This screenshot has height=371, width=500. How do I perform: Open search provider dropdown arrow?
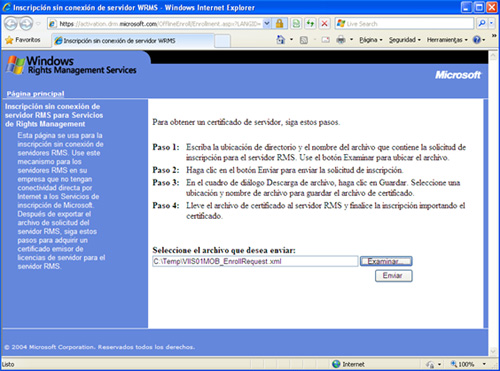[x=492, y=23]
